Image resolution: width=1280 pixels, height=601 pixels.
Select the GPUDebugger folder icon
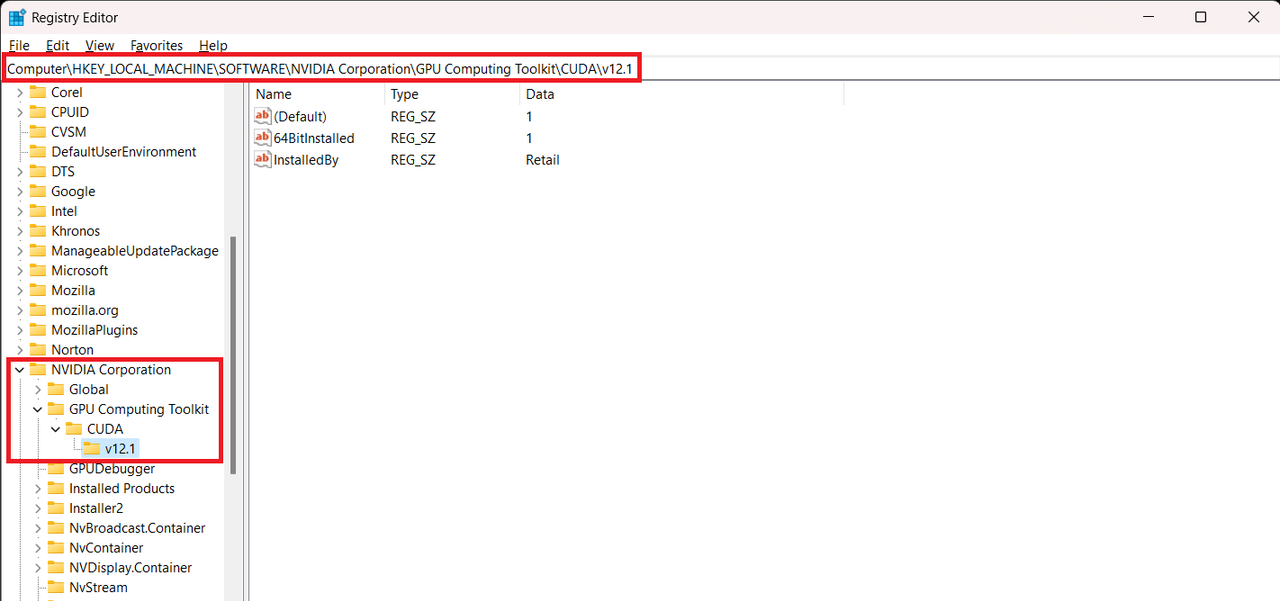click(56, 469)
